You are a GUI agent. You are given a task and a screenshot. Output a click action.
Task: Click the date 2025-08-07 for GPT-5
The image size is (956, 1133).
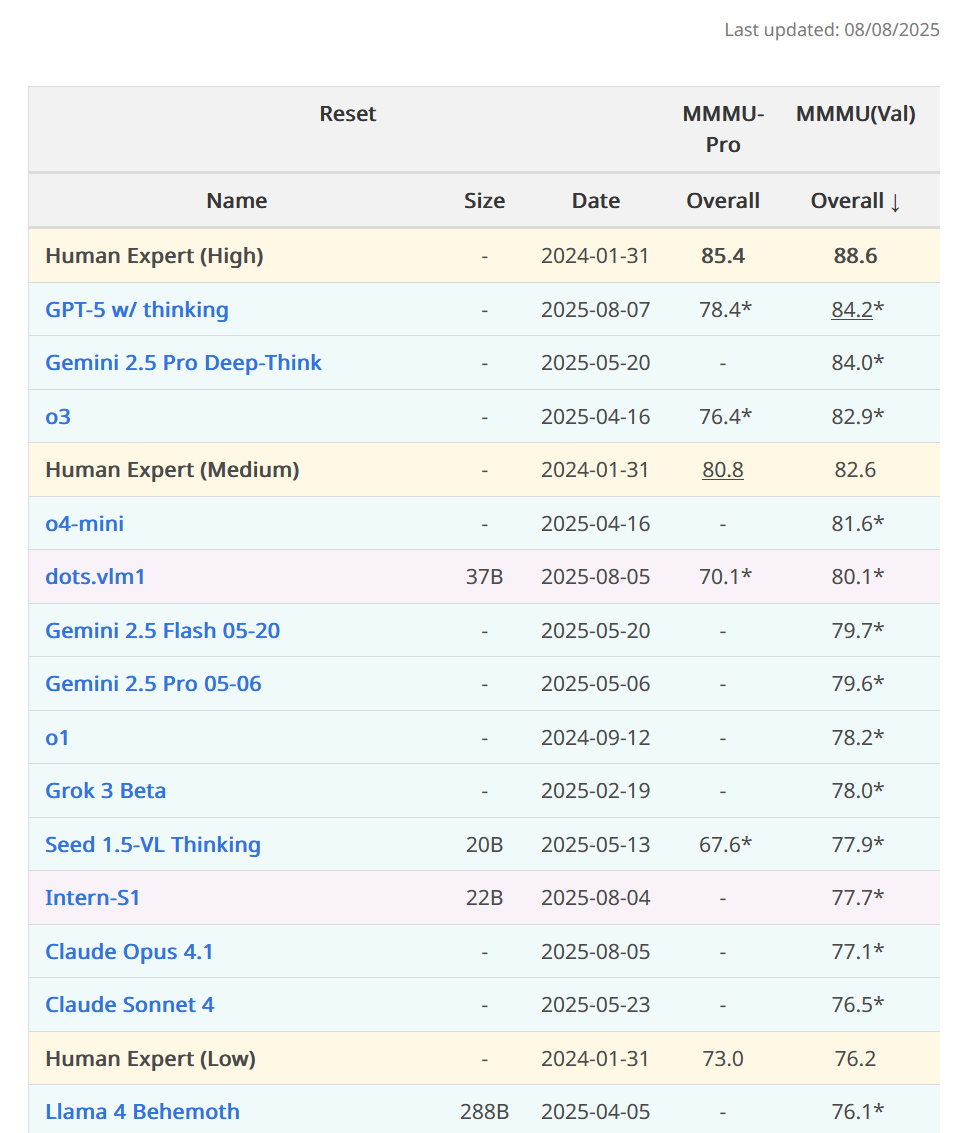coord(595,310)
